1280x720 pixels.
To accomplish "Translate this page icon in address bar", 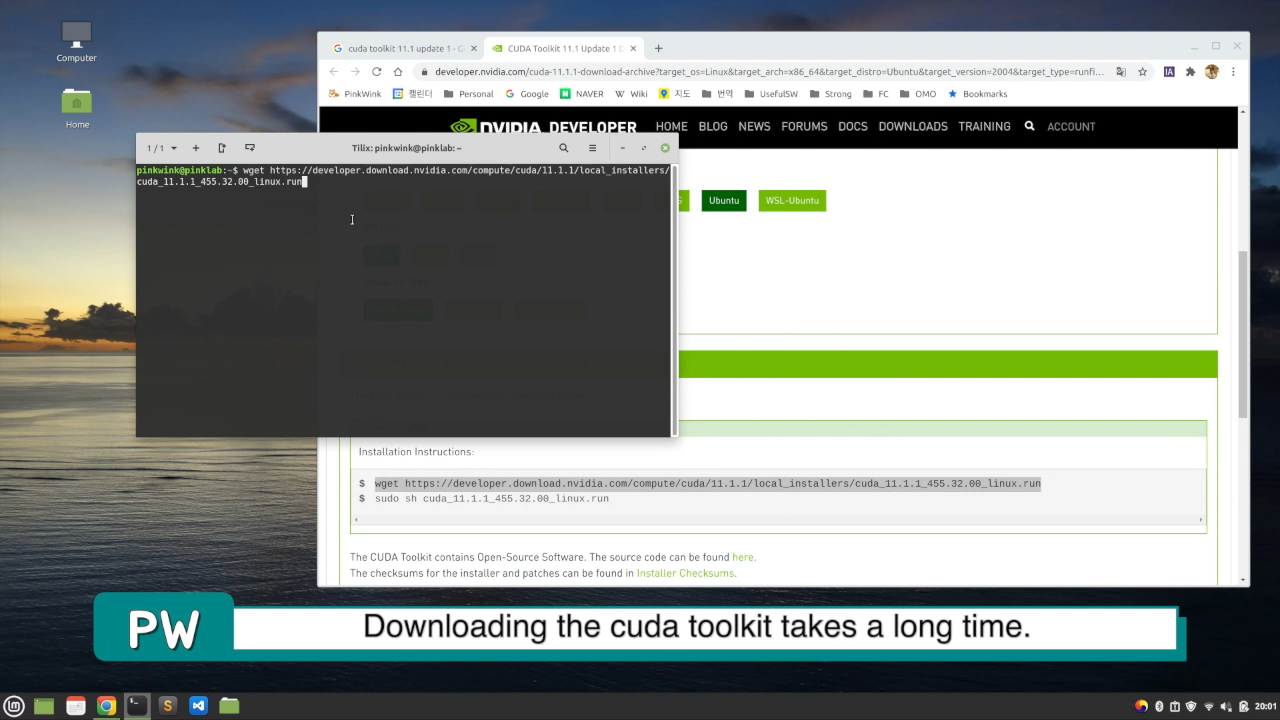I will pyautogui.click(x=1121, y=72).
